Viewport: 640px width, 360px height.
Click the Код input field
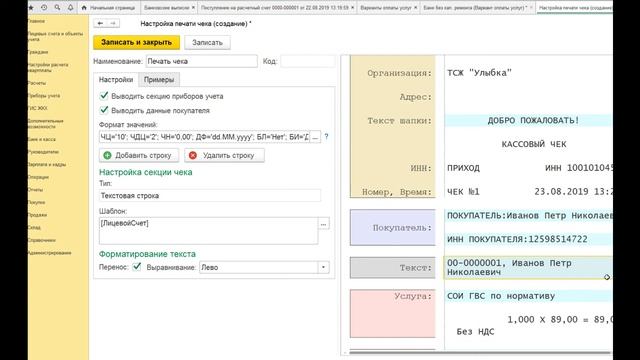tap(307, 61)
